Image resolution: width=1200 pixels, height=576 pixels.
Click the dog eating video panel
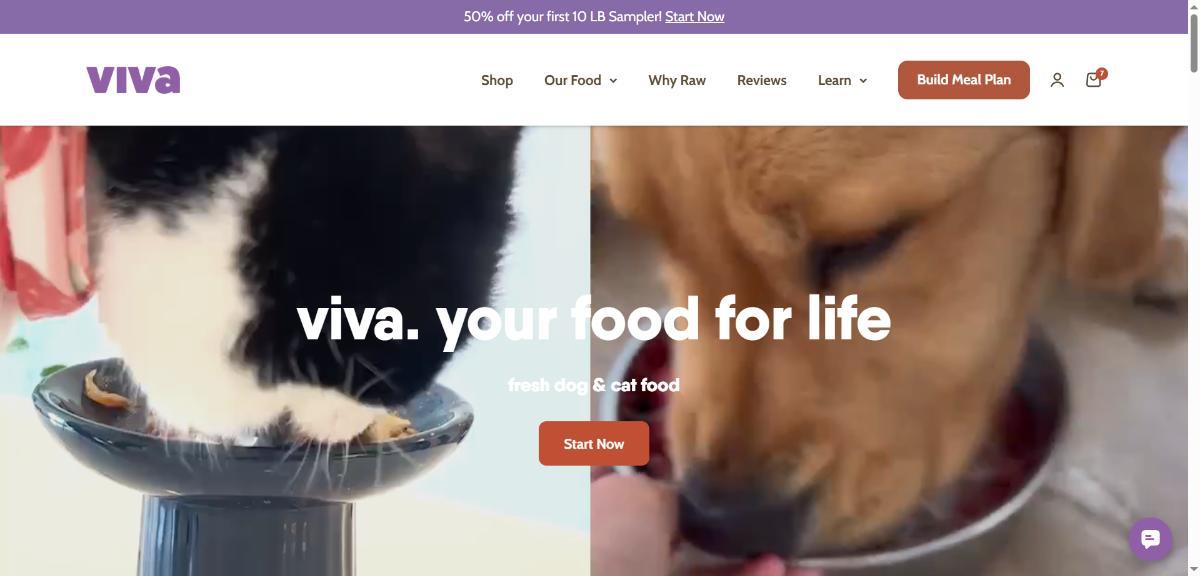tap(889, 350)
